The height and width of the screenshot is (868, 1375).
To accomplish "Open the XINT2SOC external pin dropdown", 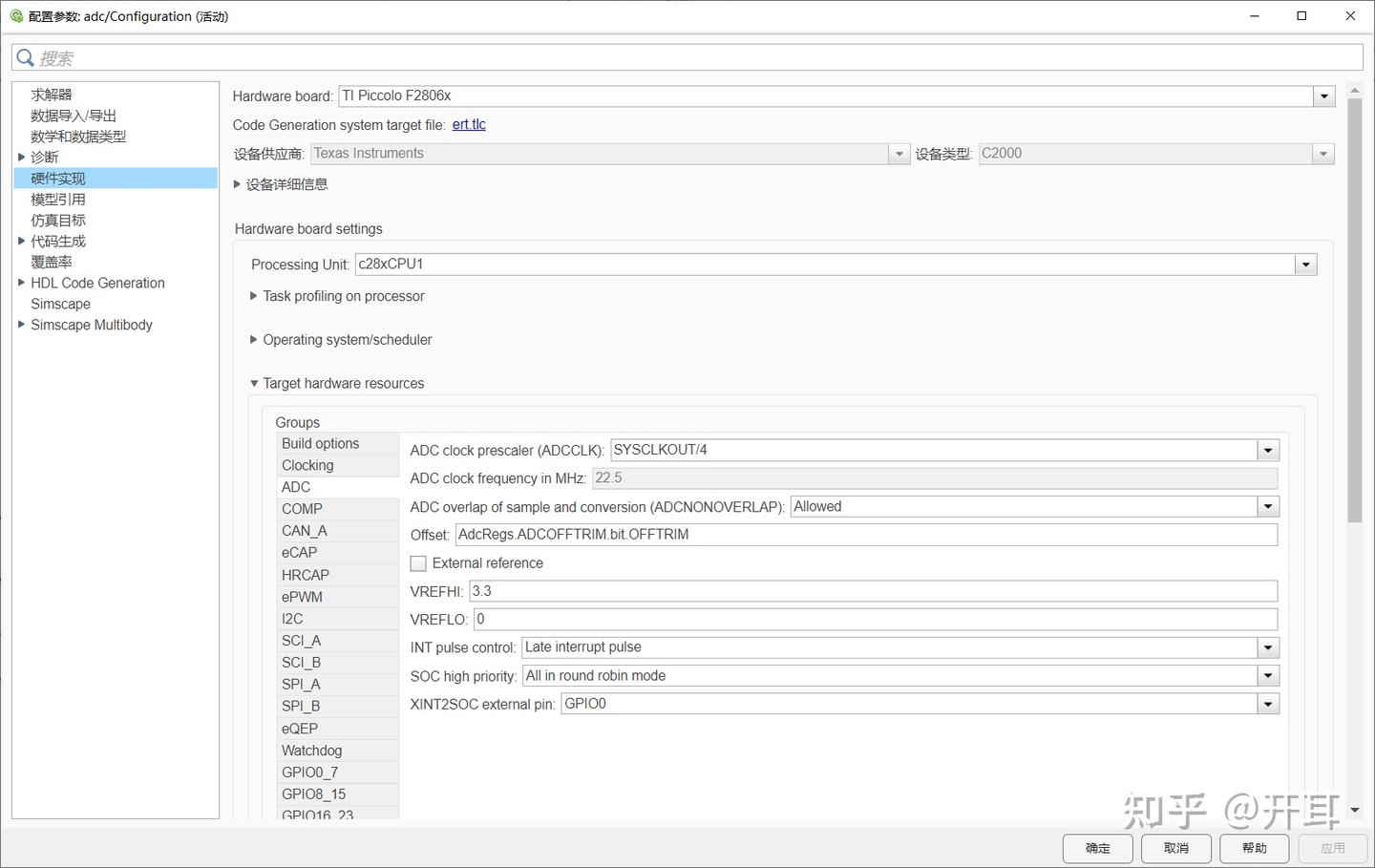I will (1267, 703).
